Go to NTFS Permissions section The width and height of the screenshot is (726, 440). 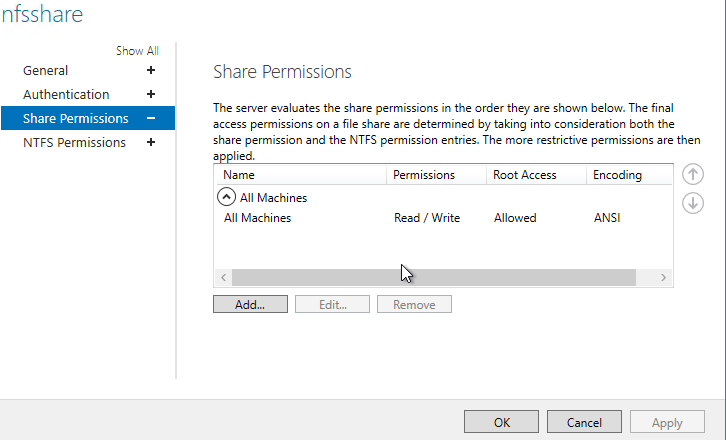tap(74, 142)
